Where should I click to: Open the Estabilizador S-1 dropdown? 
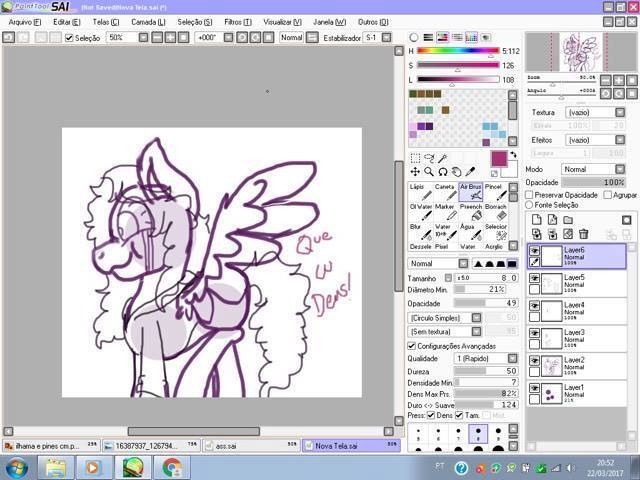pos(386,38)
